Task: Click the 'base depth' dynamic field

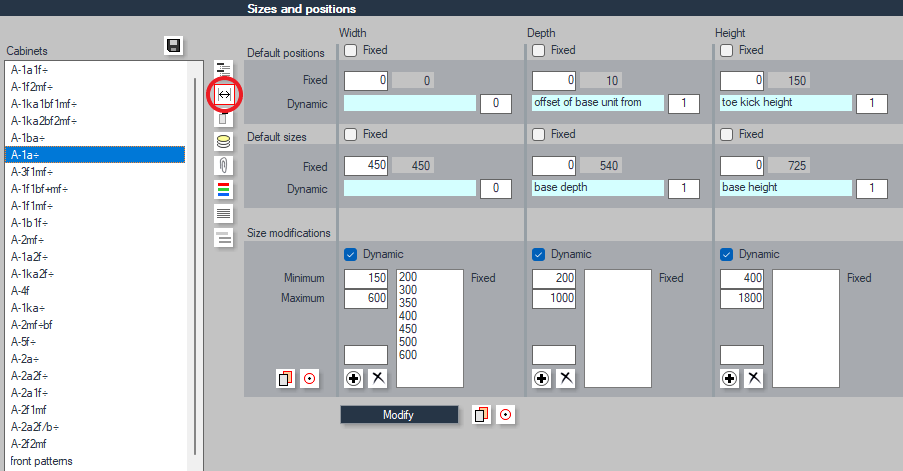Action: coord(598,188)
